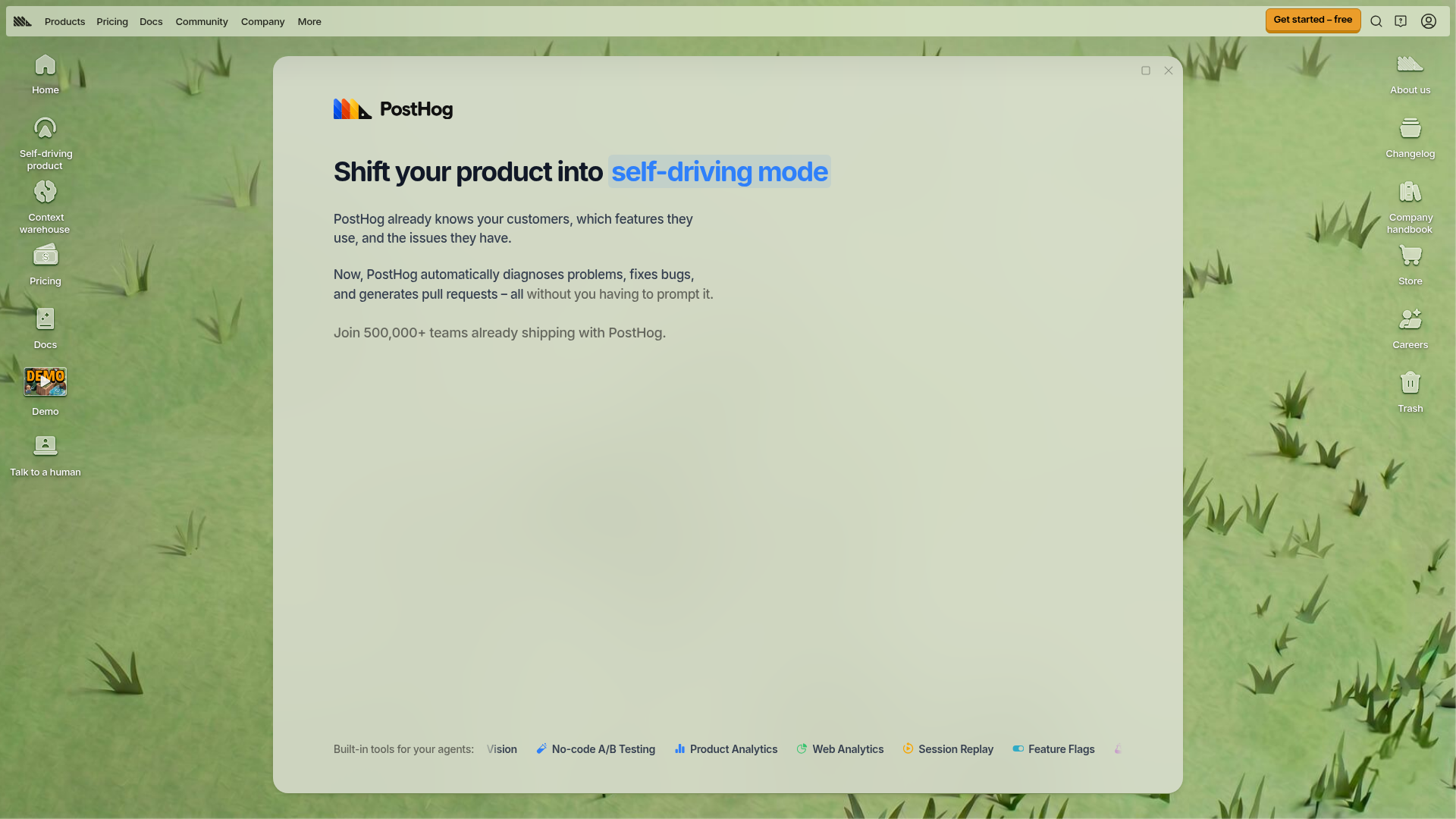Open the Community menu
Screen dimensions: 1456x819
point(202,22)
